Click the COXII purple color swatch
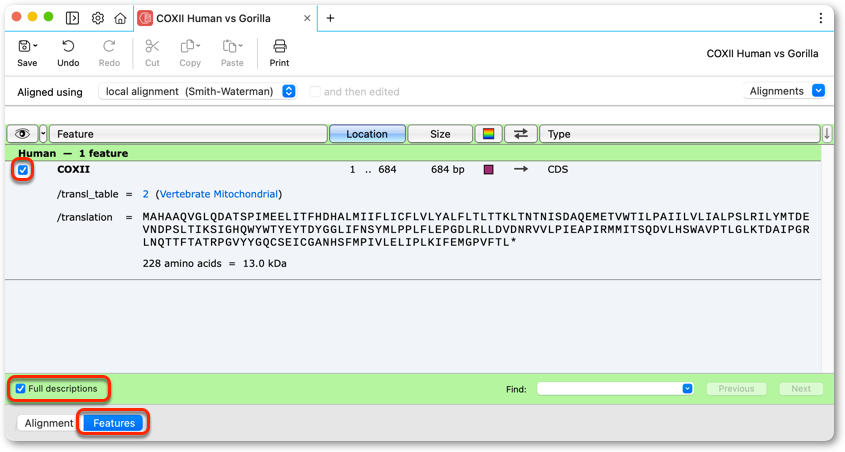Screen dimensions: 845x452 tap(488, 170)
